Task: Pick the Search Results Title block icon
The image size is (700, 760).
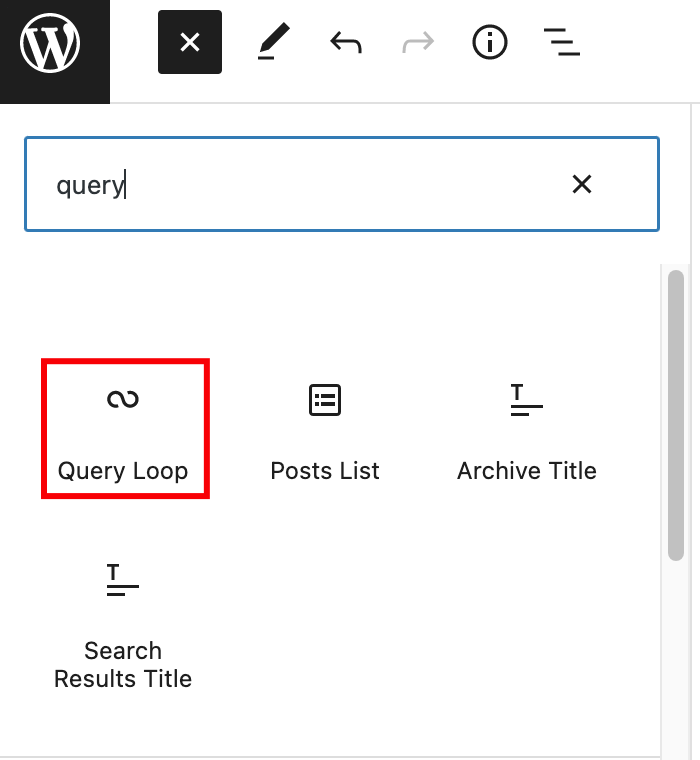Action: coord(123,580)
